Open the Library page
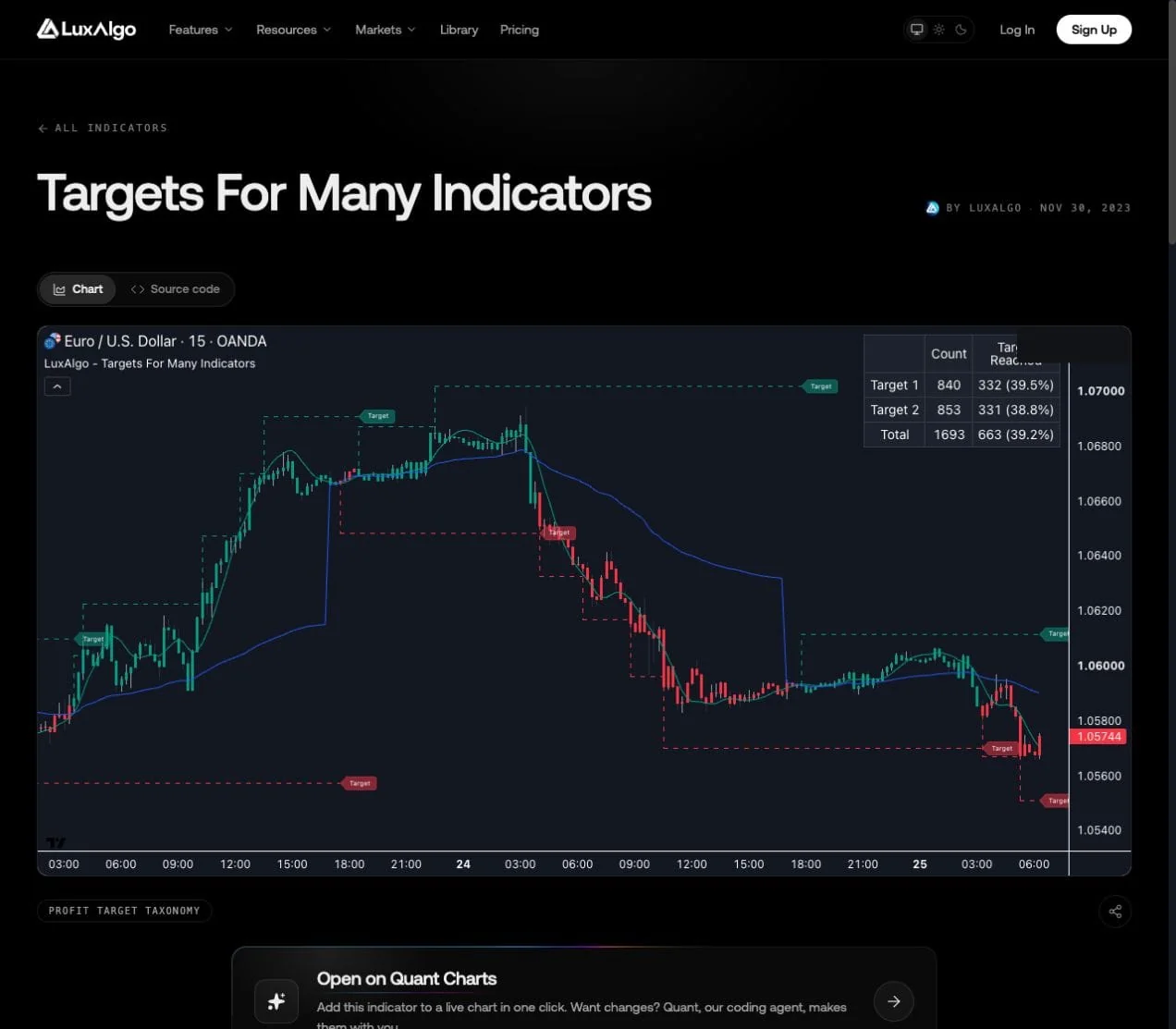 (x=459, y=30)
